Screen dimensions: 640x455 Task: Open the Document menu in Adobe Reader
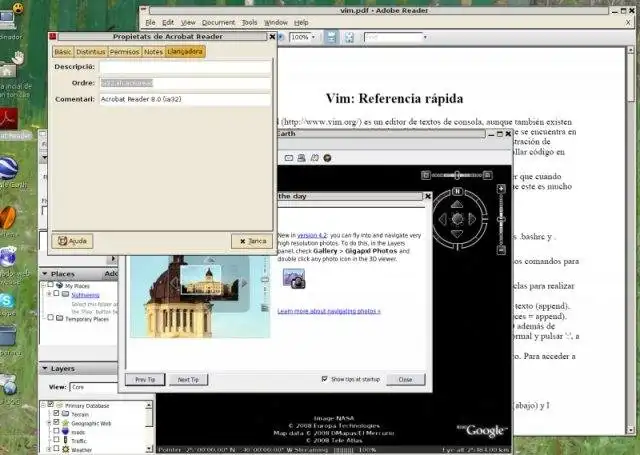(218, 22)
